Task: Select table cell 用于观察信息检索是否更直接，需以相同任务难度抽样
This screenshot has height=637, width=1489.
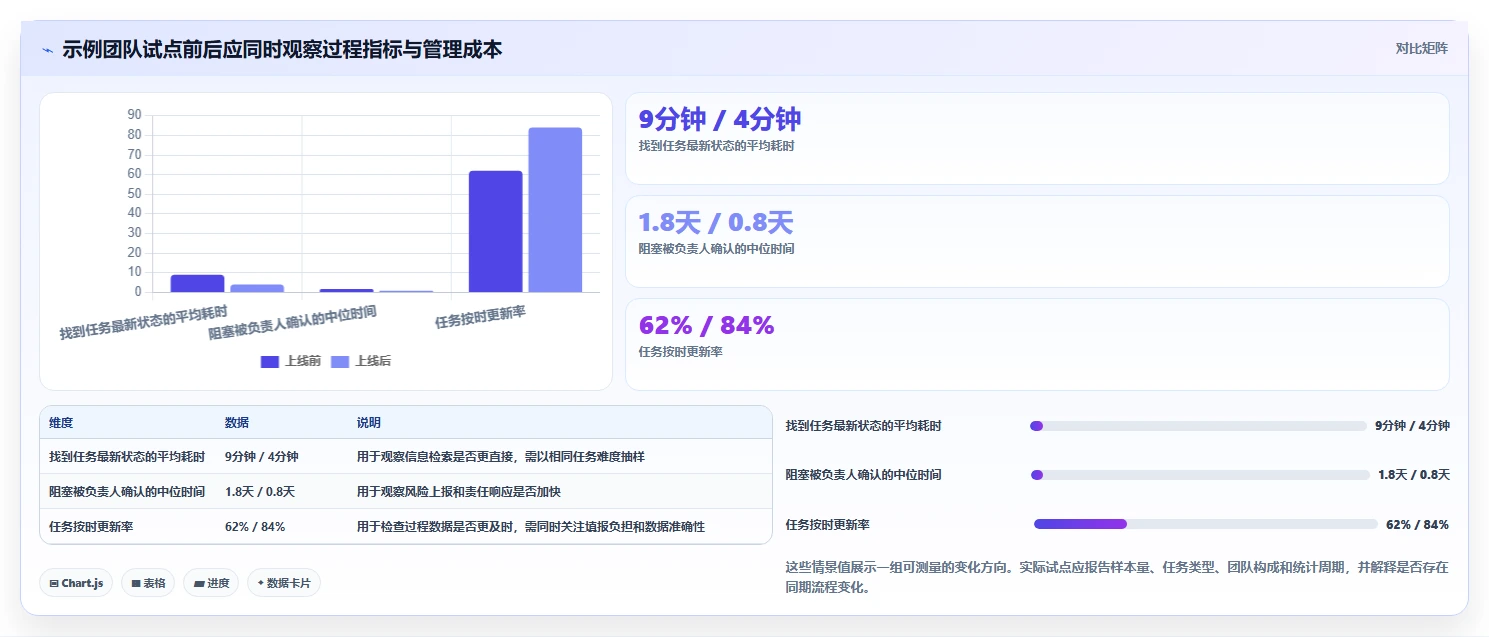Action: pyautogui.click(x=501, y=456)
